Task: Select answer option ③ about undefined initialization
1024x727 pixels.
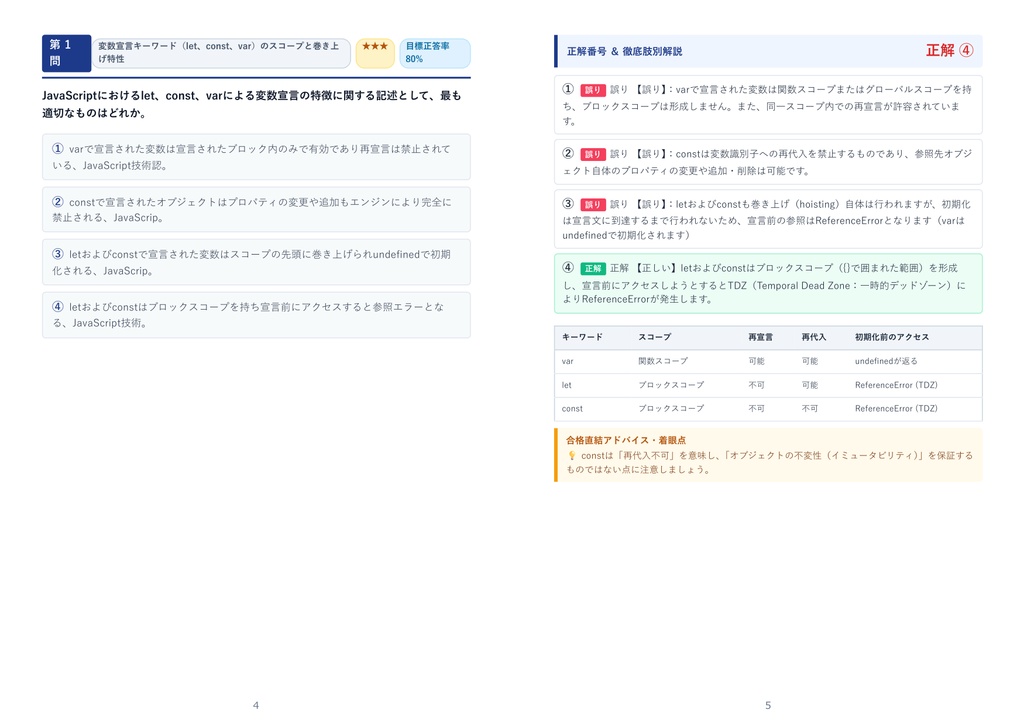Action: 256,262
